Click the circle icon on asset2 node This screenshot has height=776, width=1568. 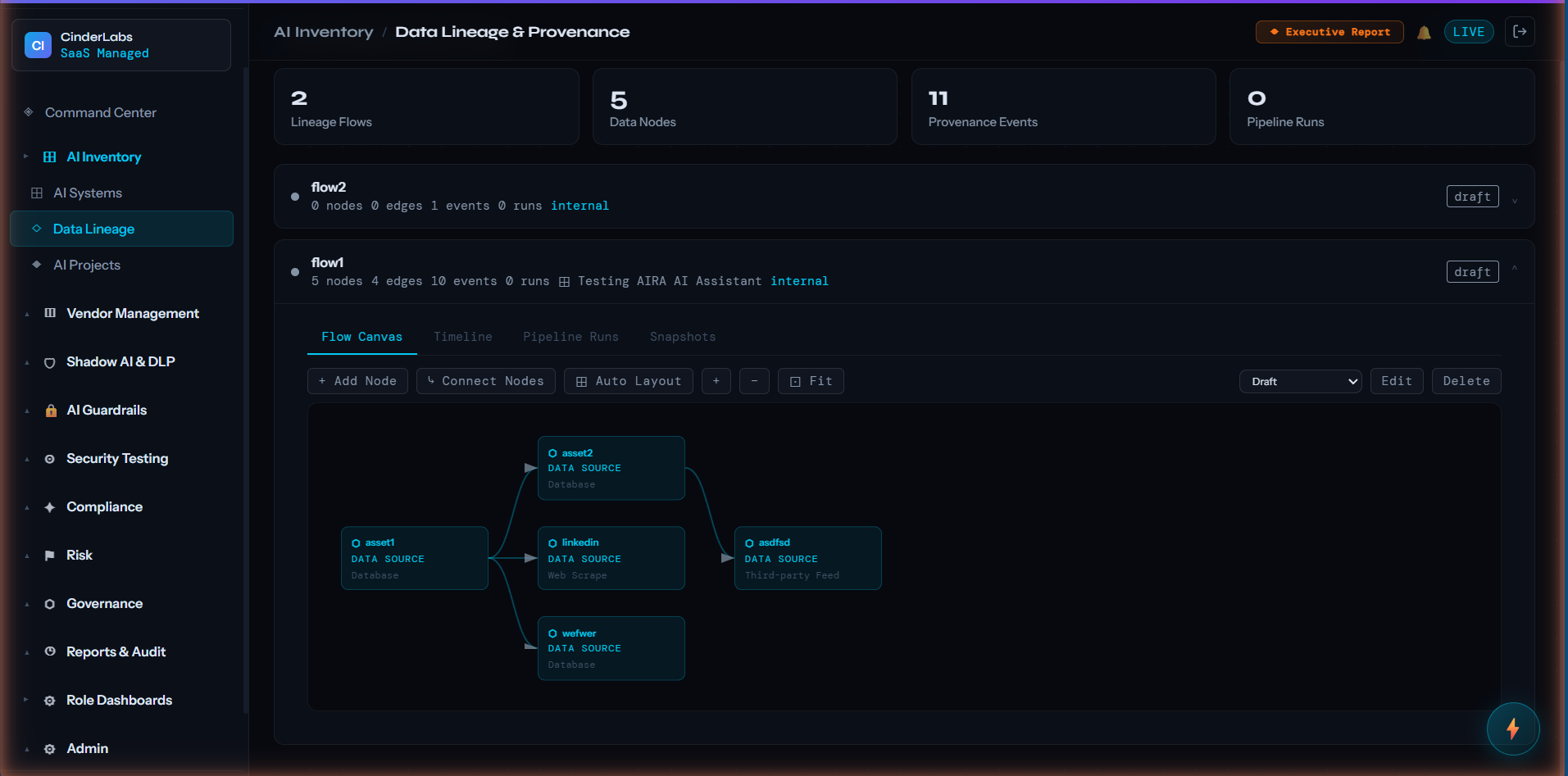tap(552, 453)
